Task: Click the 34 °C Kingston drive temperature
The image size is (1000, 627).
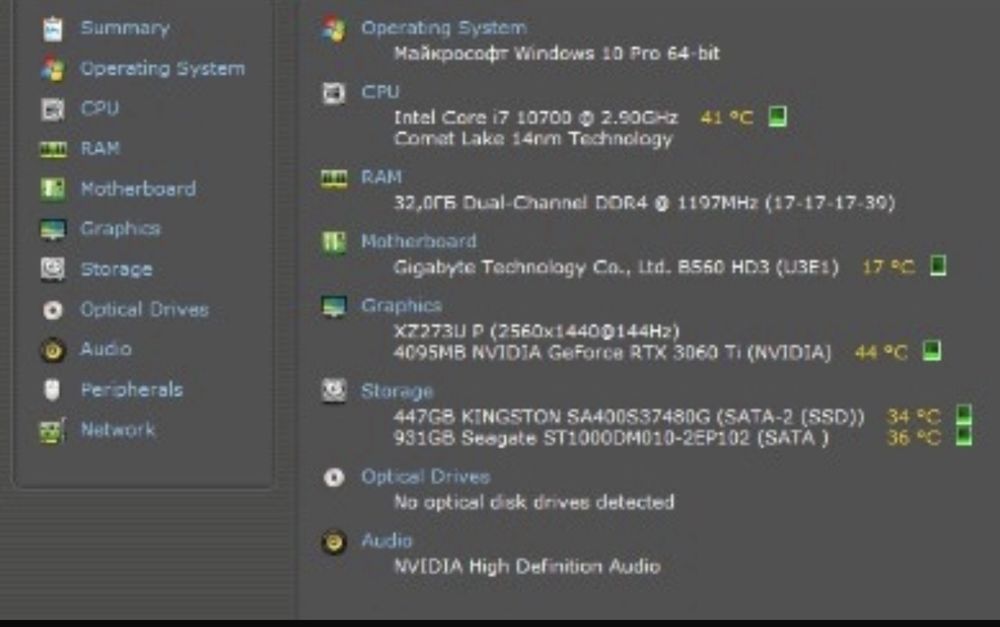Action: click(x=914, y=417)
